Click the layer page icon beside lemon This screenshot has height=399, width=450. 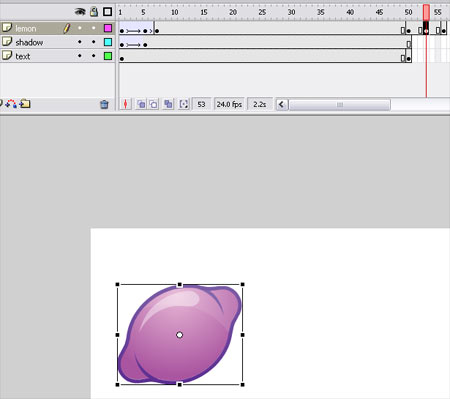pyautogui.click(x=7, y=28)
